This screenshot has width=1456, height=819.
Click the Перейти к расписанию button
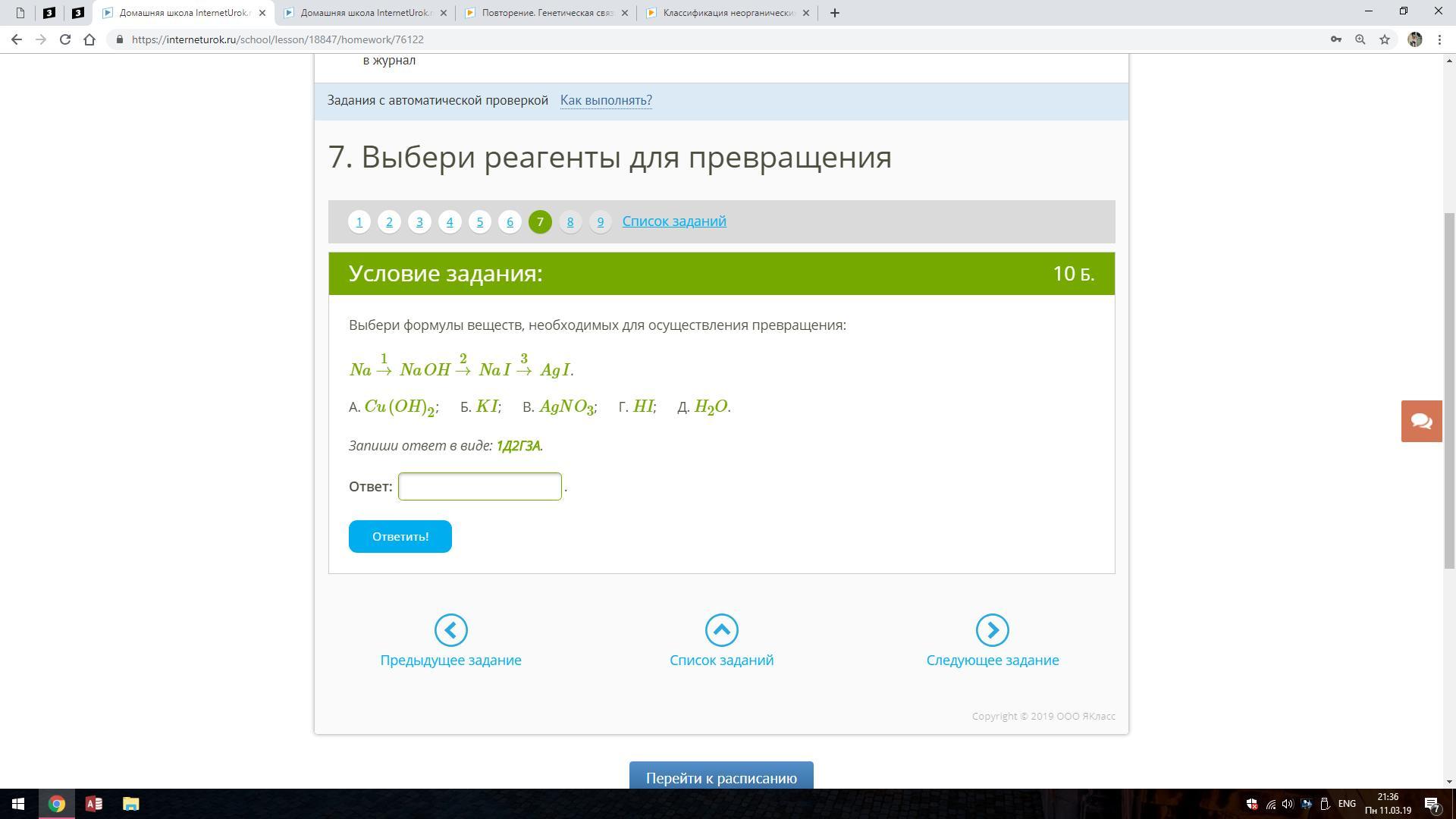click(721, 778)
